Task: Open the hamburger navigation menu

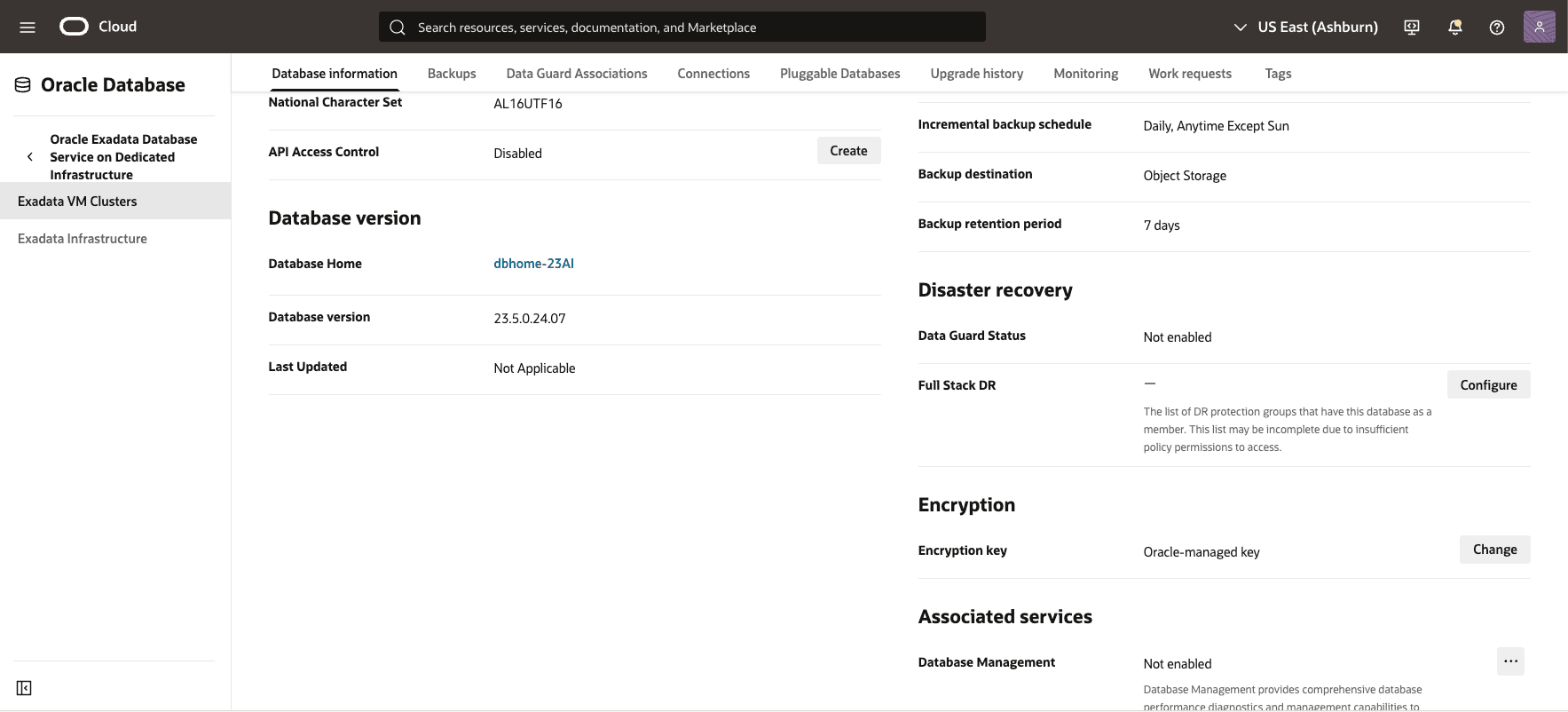Action: tap(28, 27)
